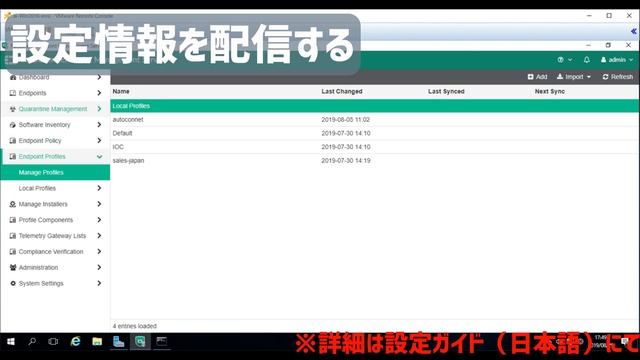
Task: Expand the Compliance Verification chevron
Action: click(x=99, y=252)
